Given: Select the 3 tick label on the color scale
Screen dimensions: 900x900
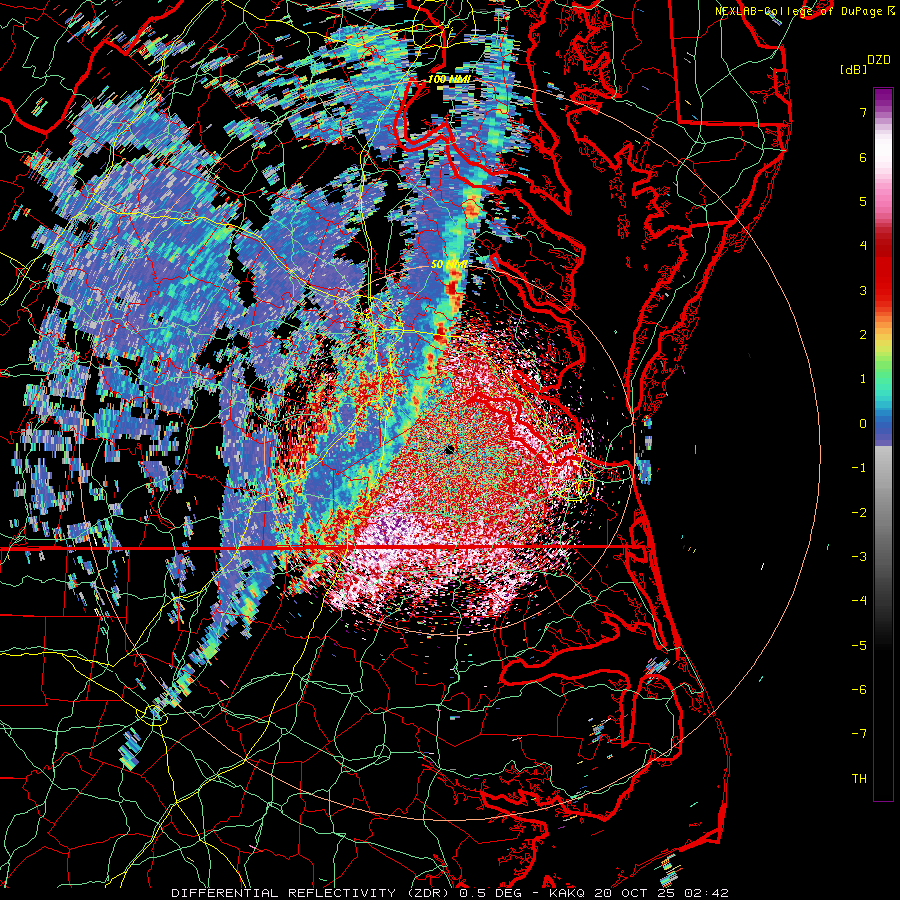Looking at the screenshot, I should (x=863, y=290).
